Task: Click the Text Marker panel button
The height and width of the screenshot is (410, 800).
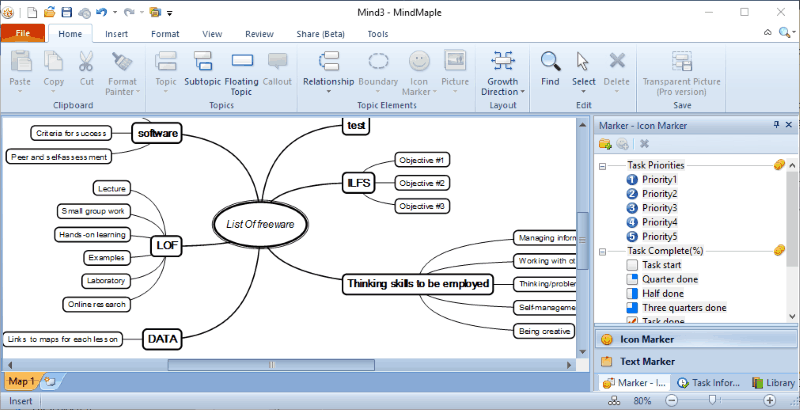Action: pyautogui.click(x=696, y=362)
